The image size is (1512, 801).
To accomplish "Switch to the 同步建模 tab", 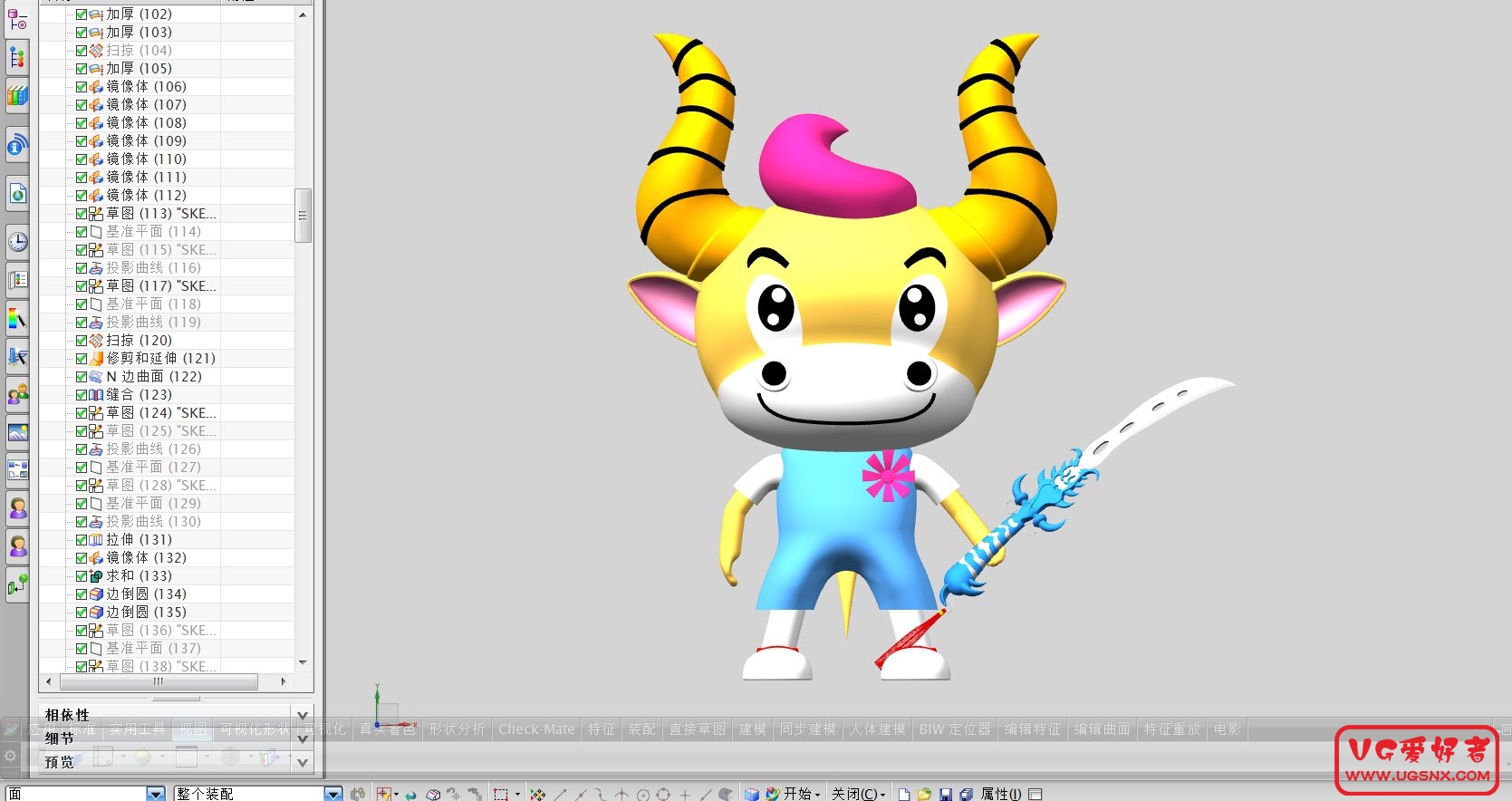I will [x=808, y=729].
